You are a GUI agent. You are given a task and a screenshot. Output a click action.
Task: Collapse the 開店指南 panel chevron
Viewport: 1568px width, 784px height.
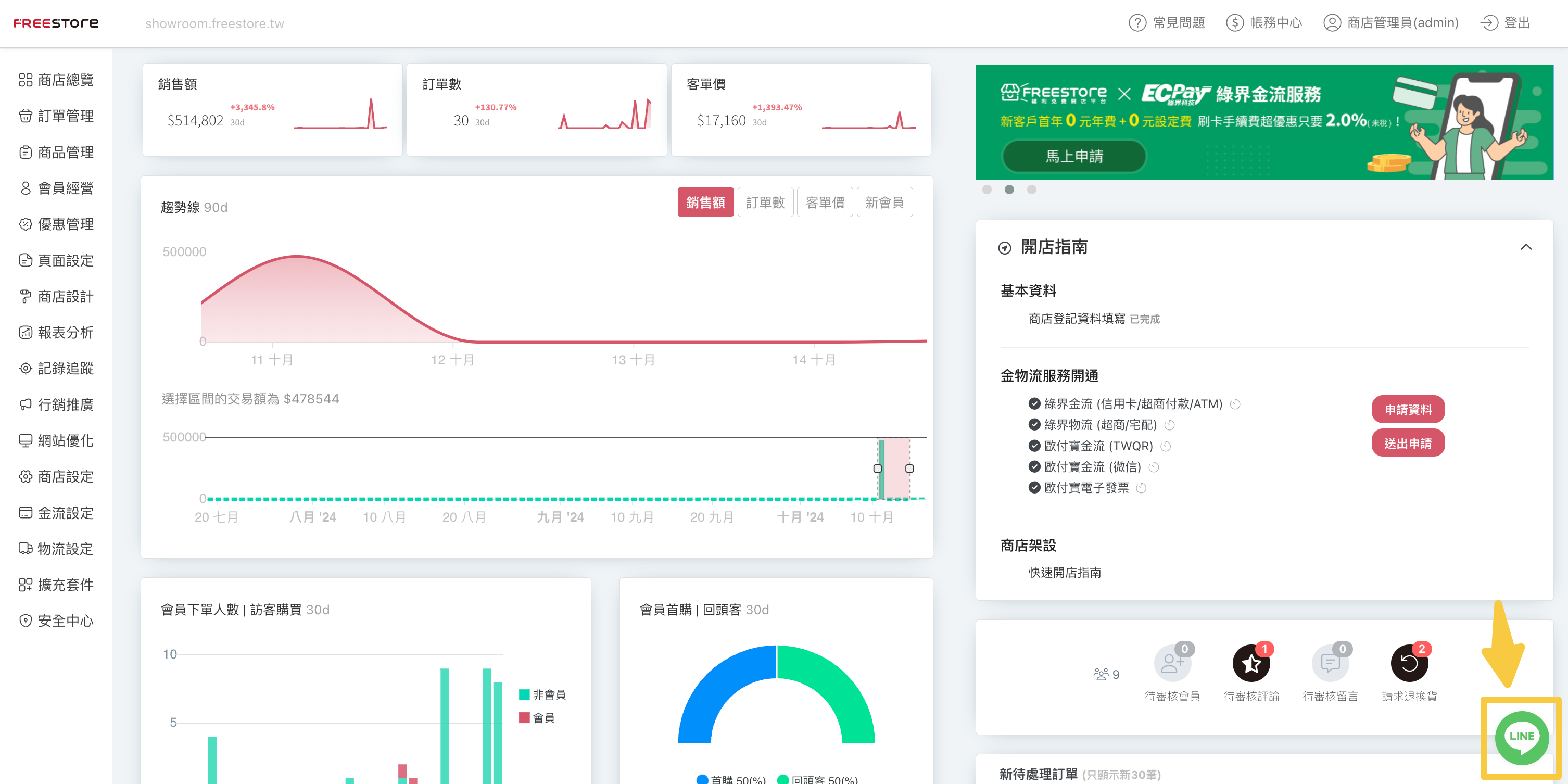tap(1526, 247)
